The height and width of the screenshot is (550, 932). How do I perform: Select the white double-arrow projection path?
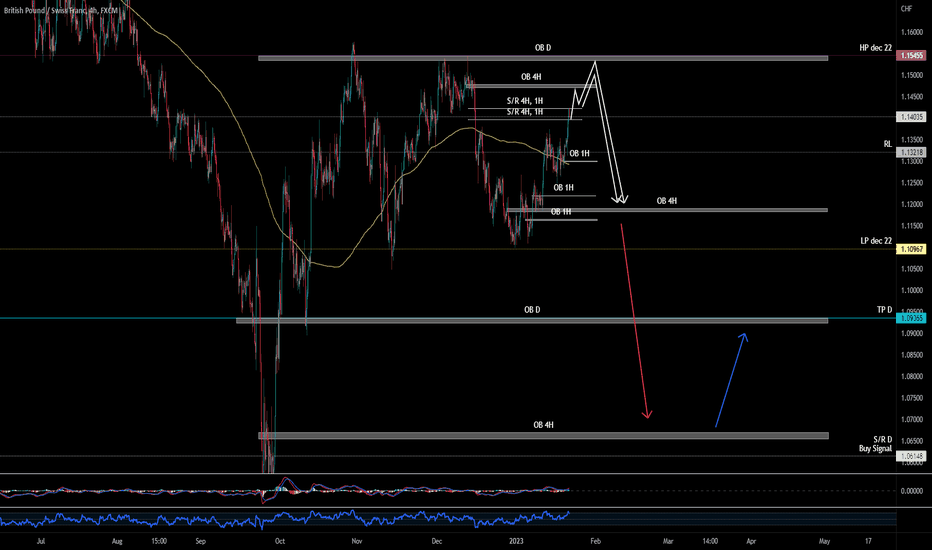click(x=606, y=132)
